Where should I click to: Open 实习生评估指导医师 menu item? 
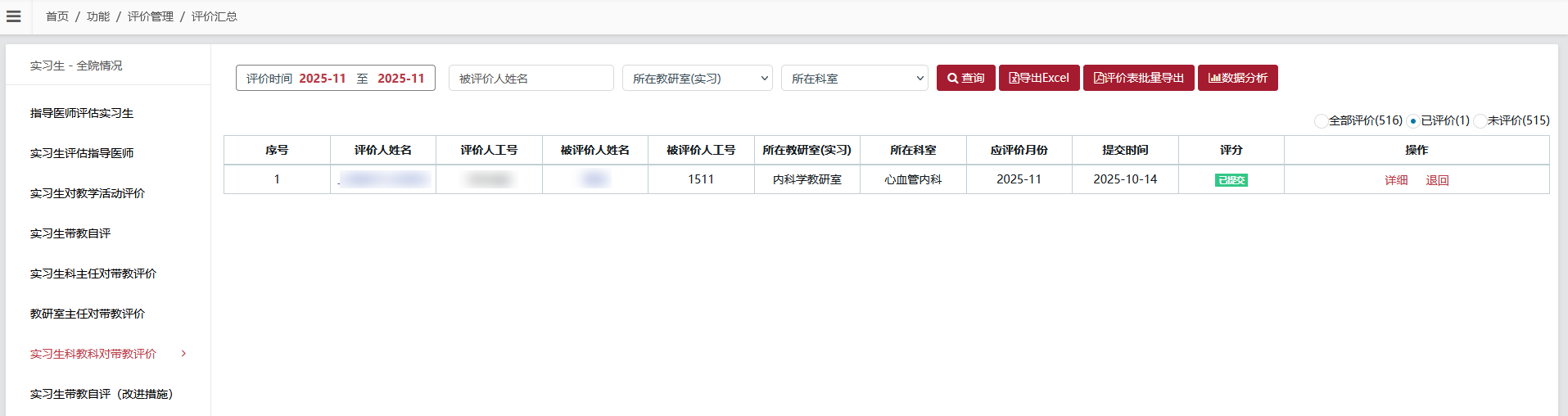[82, 153]
